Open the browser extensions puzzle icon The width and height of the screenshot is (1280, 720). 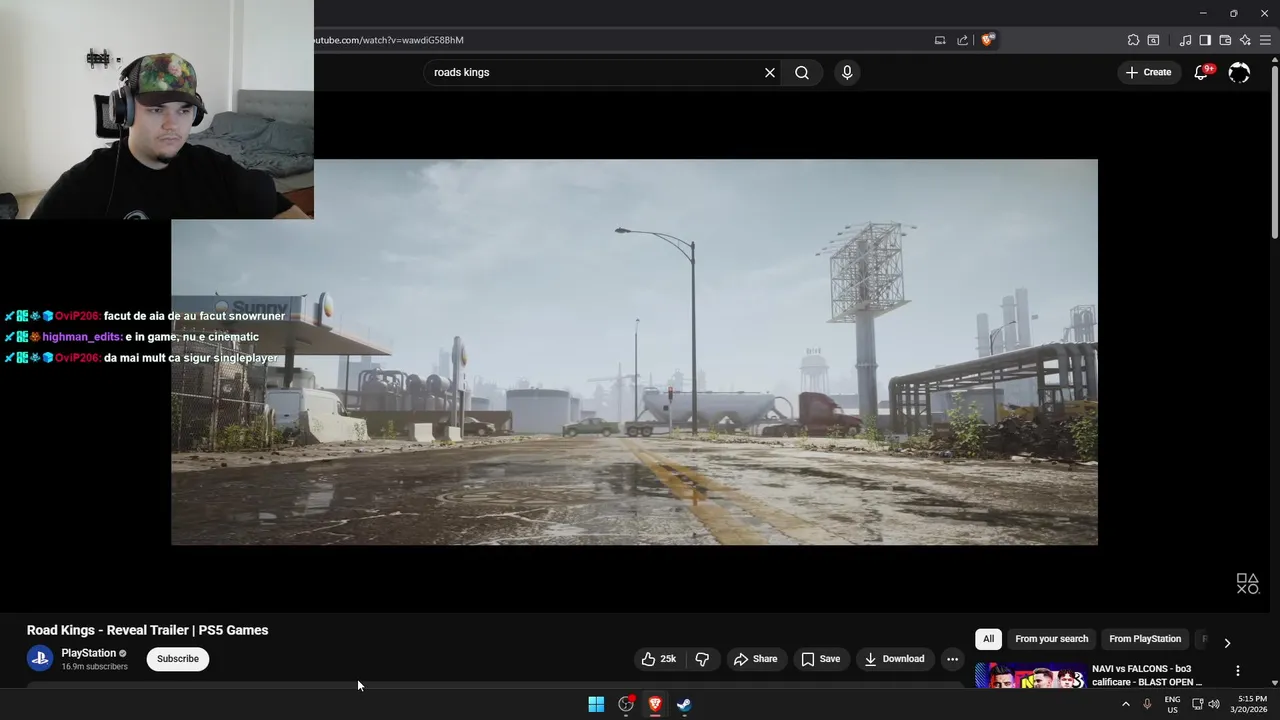(1133, 40)
